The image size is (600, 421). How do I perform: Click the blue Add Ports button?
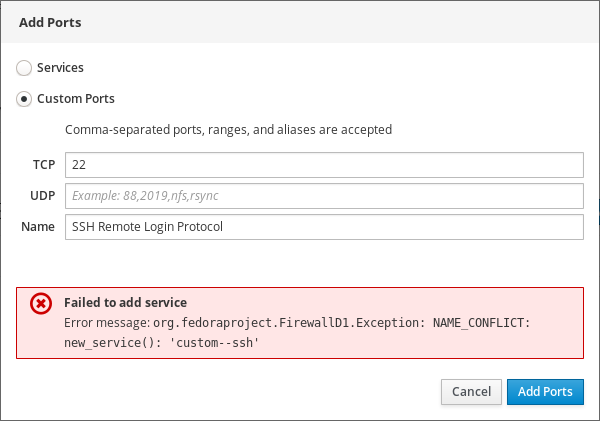[545, 392]
